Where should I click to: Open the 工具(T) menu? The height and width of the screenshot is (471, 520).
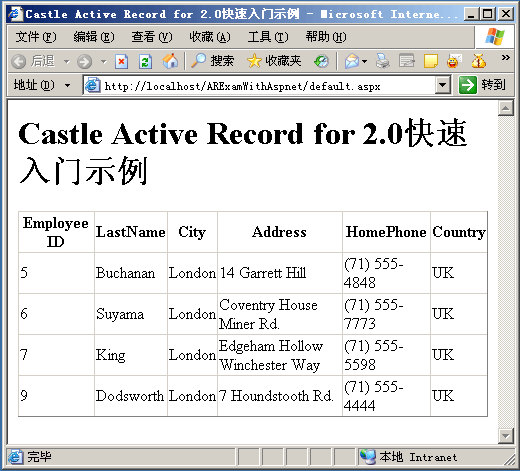[x=268, y=37]
